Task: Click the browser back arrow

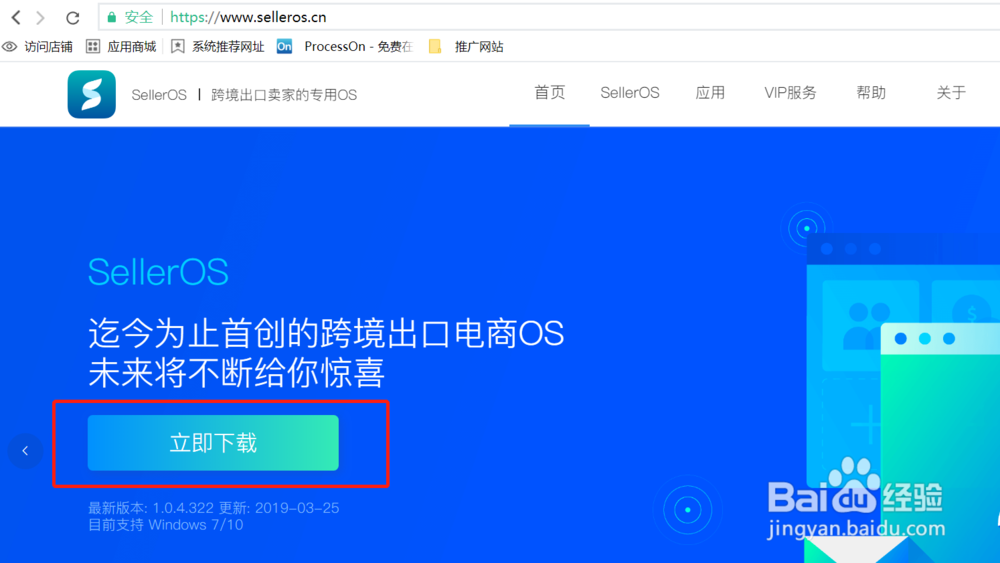Action: pos(17,17)
